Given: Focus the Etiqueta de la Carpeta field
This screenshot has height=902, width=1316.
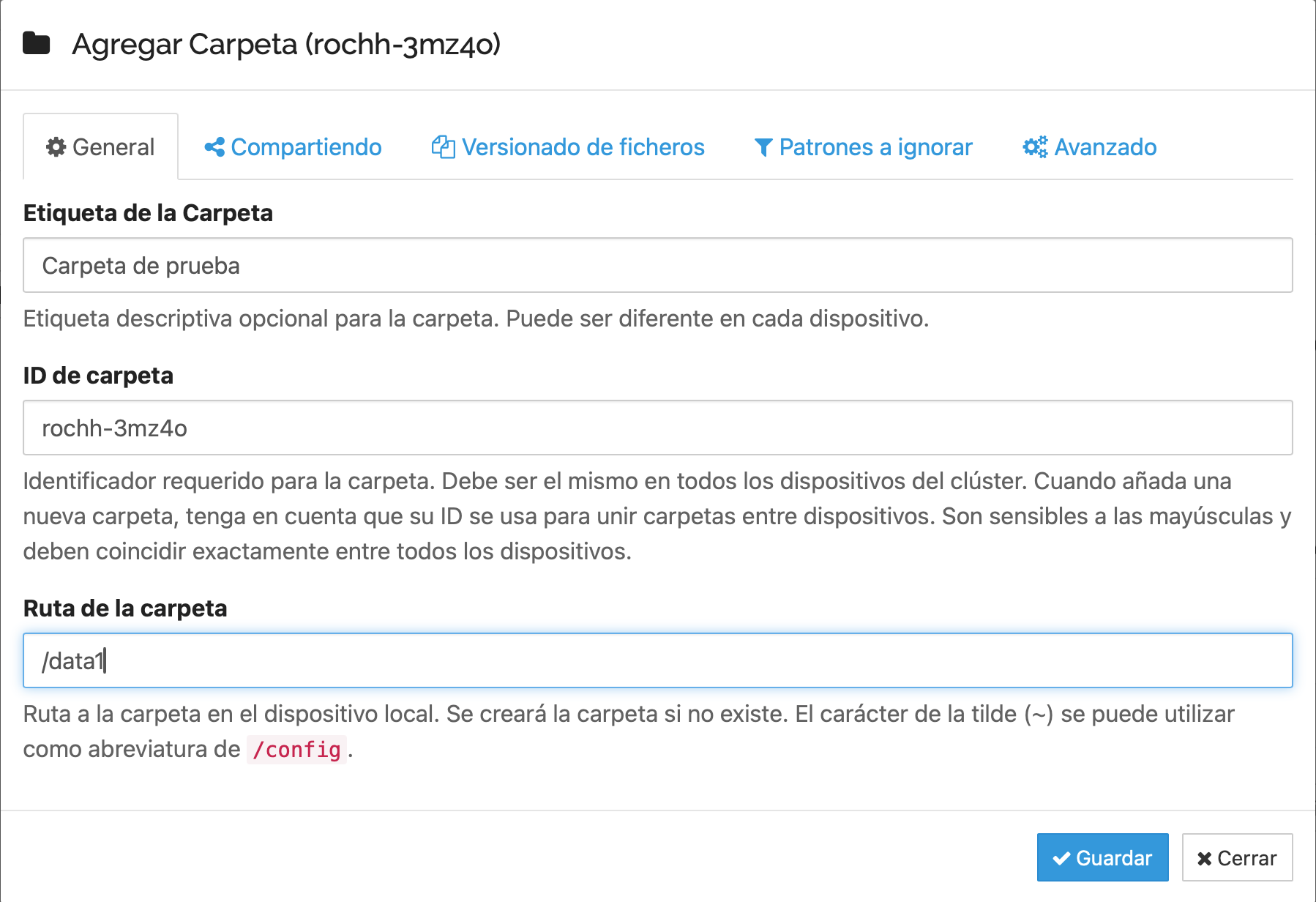Looking at the screenshot, I should 658,265.
